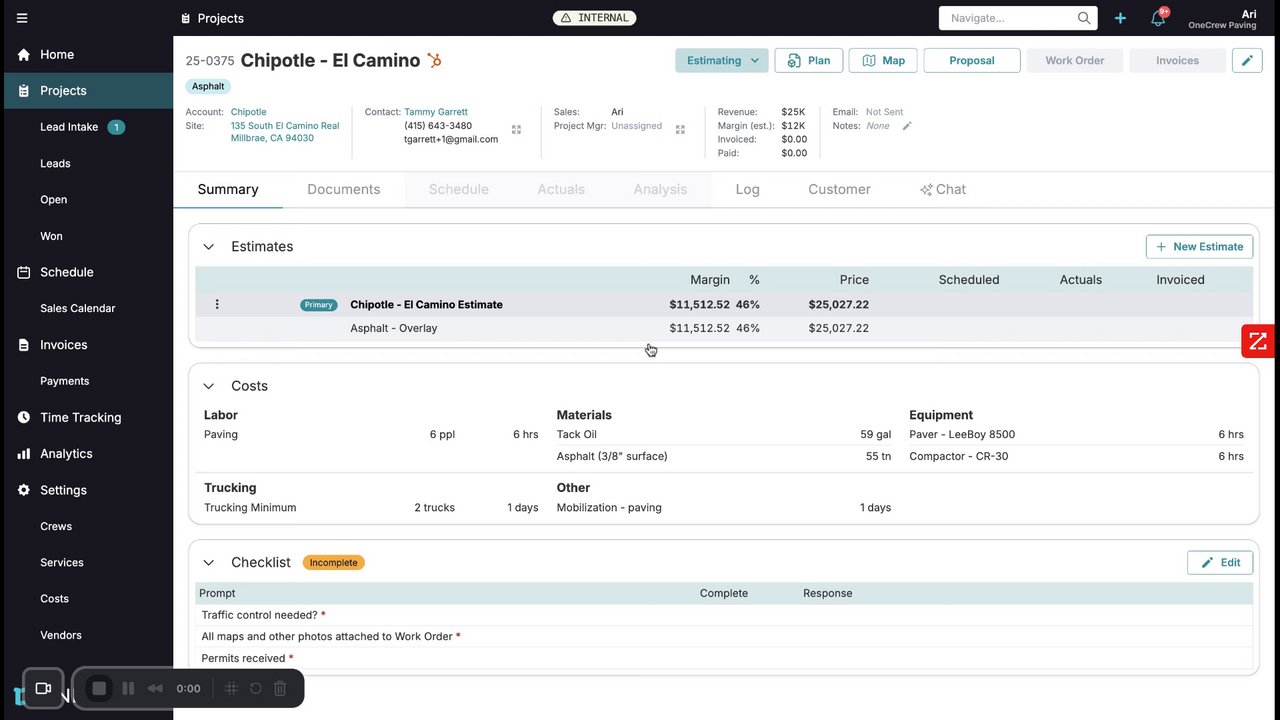Open the Tammy Garrett contact link

[x=436, y=112]
